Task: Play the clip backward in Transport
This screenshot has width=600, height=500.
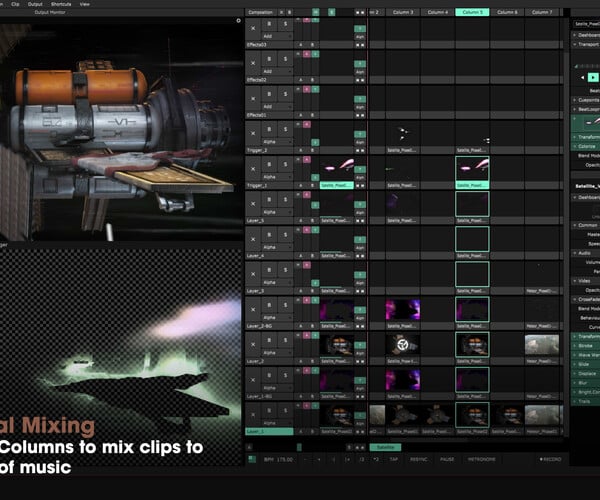Action: [582, 78]
